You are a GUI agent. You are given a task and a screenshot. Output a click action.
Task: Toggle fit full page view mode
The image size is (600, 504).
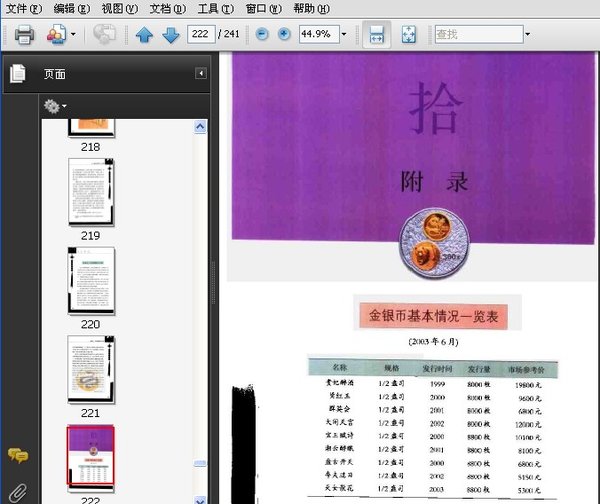pos(408,34)
